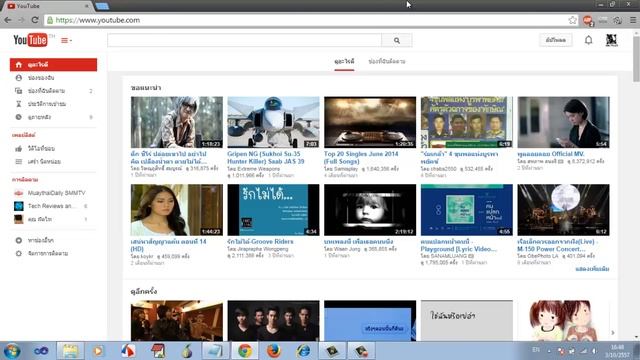This screenshot has width=640, height=360.
Task: Click the system tray volume icon
Action: pos(594,351)
